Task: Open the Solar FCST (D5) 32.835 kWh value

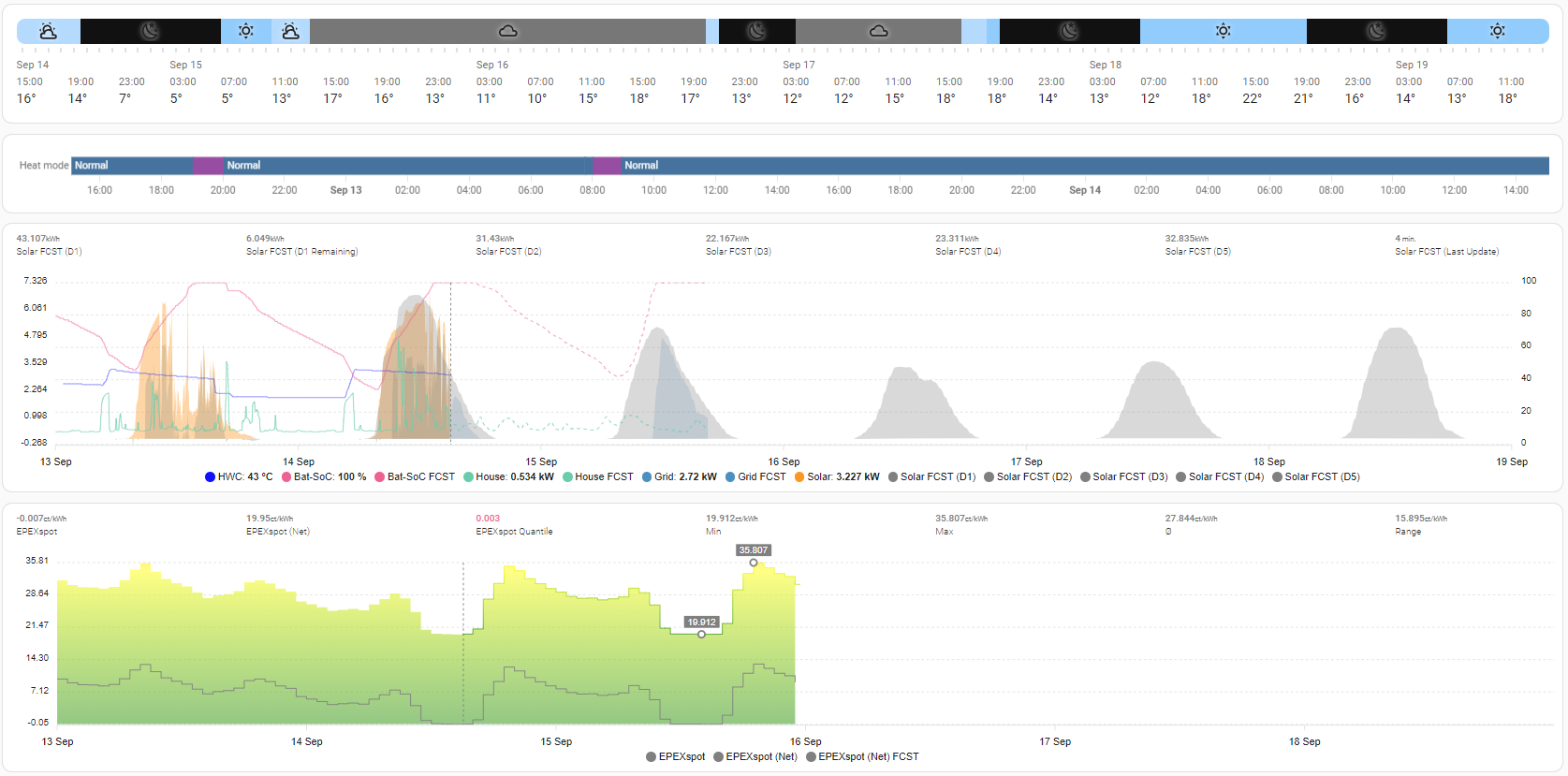Action: (1187, 239)
